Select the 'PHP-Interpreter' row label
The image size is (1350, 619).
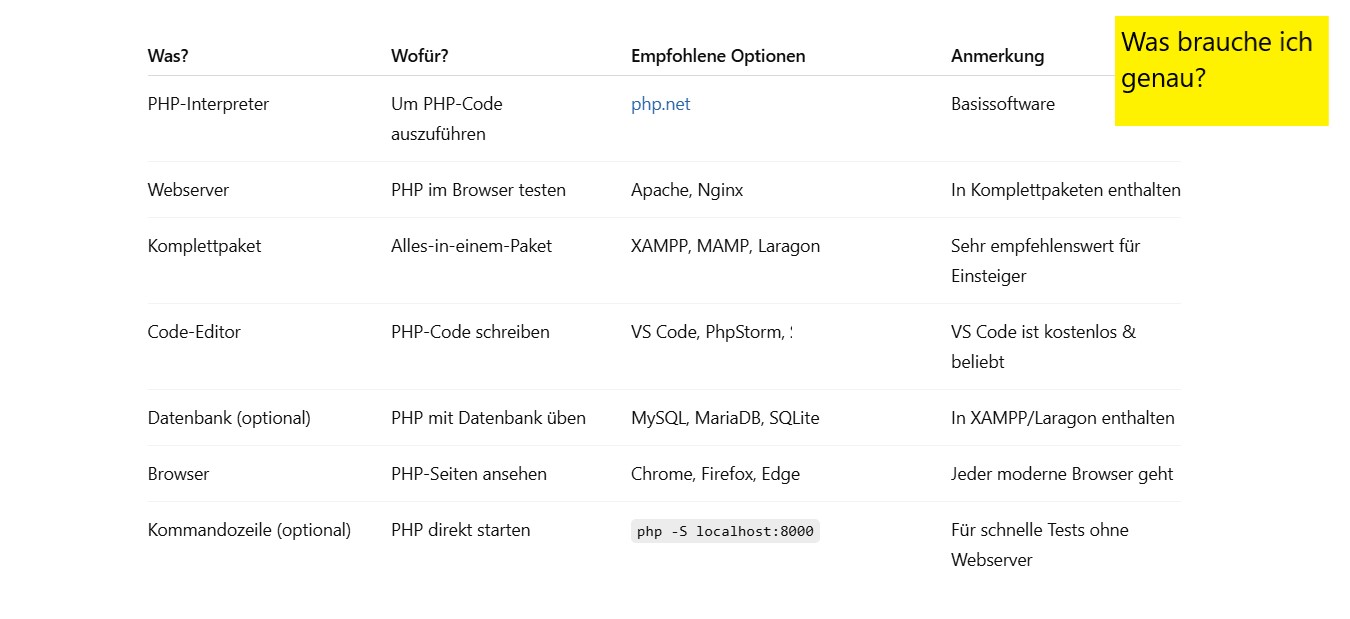(x=208, y=104)
